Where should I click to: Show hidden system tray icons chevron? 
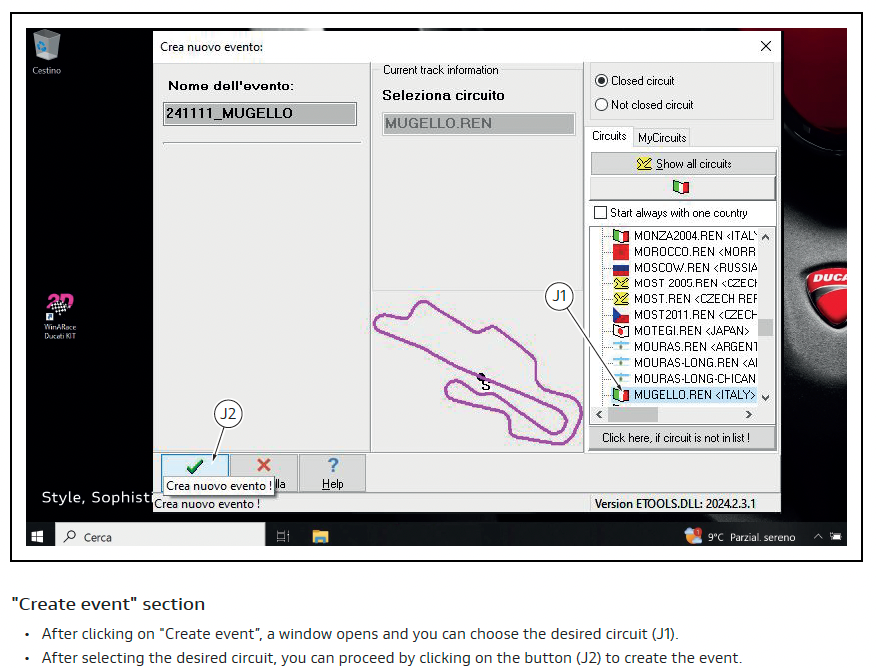pos(818,536)
